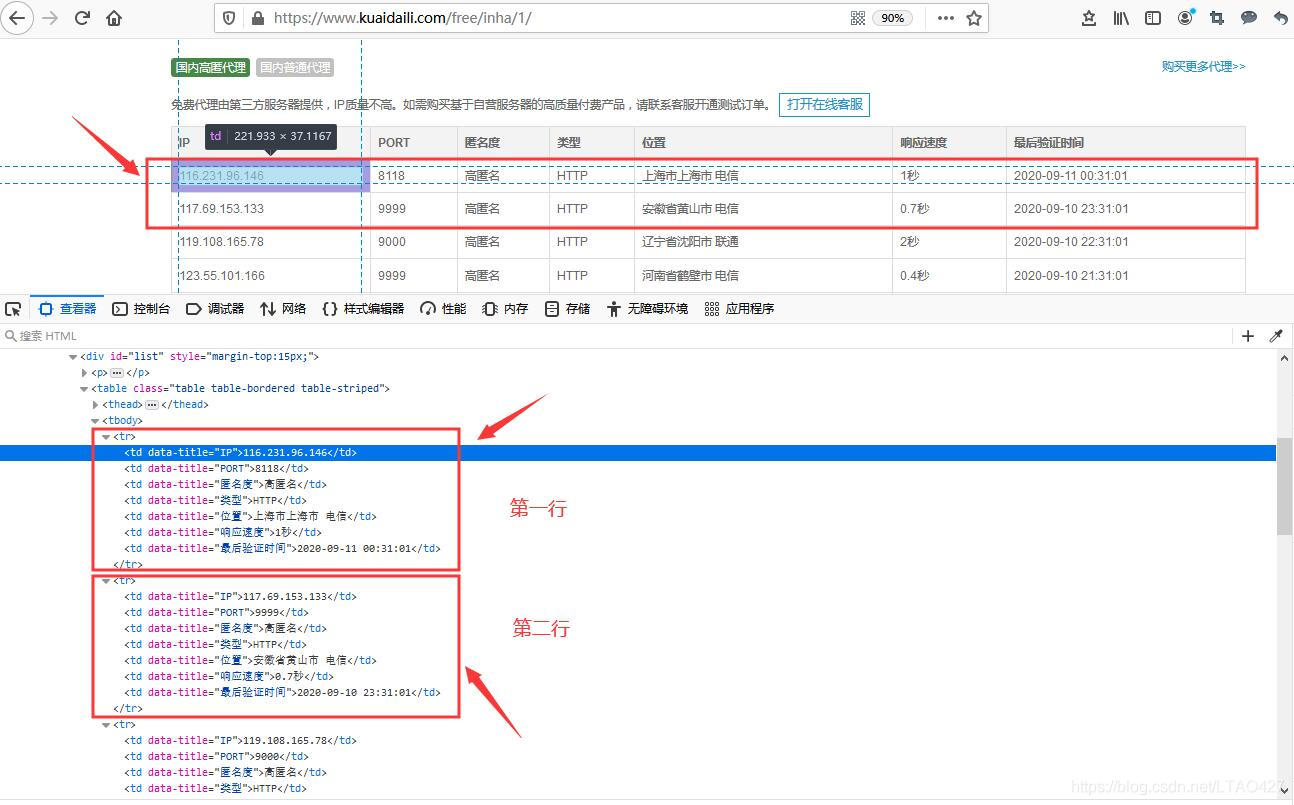Click the 打开在线客服 button
This screenshot has height=805, width=1294.
click(x=825, y=104)
